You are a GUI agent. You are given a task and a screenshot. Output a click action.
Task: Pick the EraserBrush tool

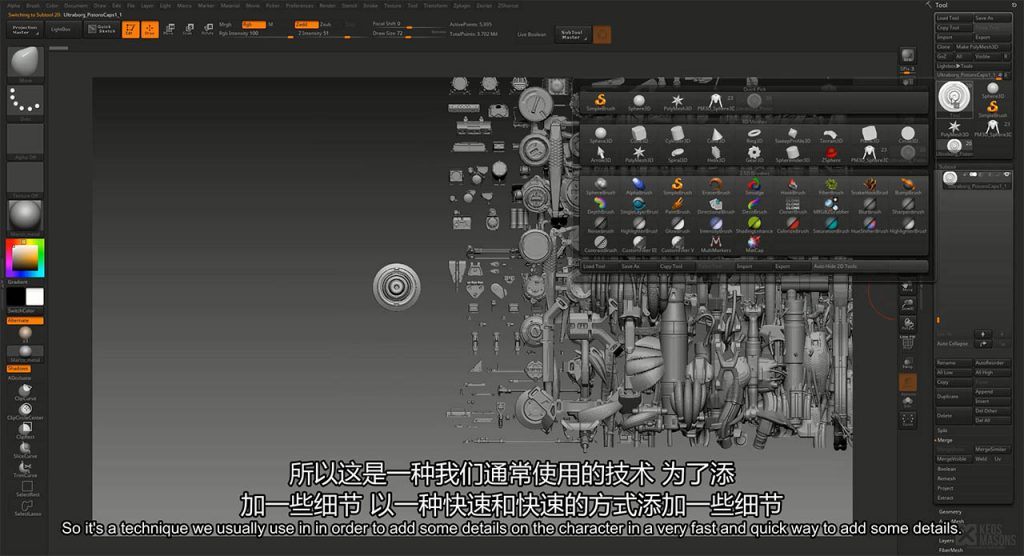[x=716, y=187]
